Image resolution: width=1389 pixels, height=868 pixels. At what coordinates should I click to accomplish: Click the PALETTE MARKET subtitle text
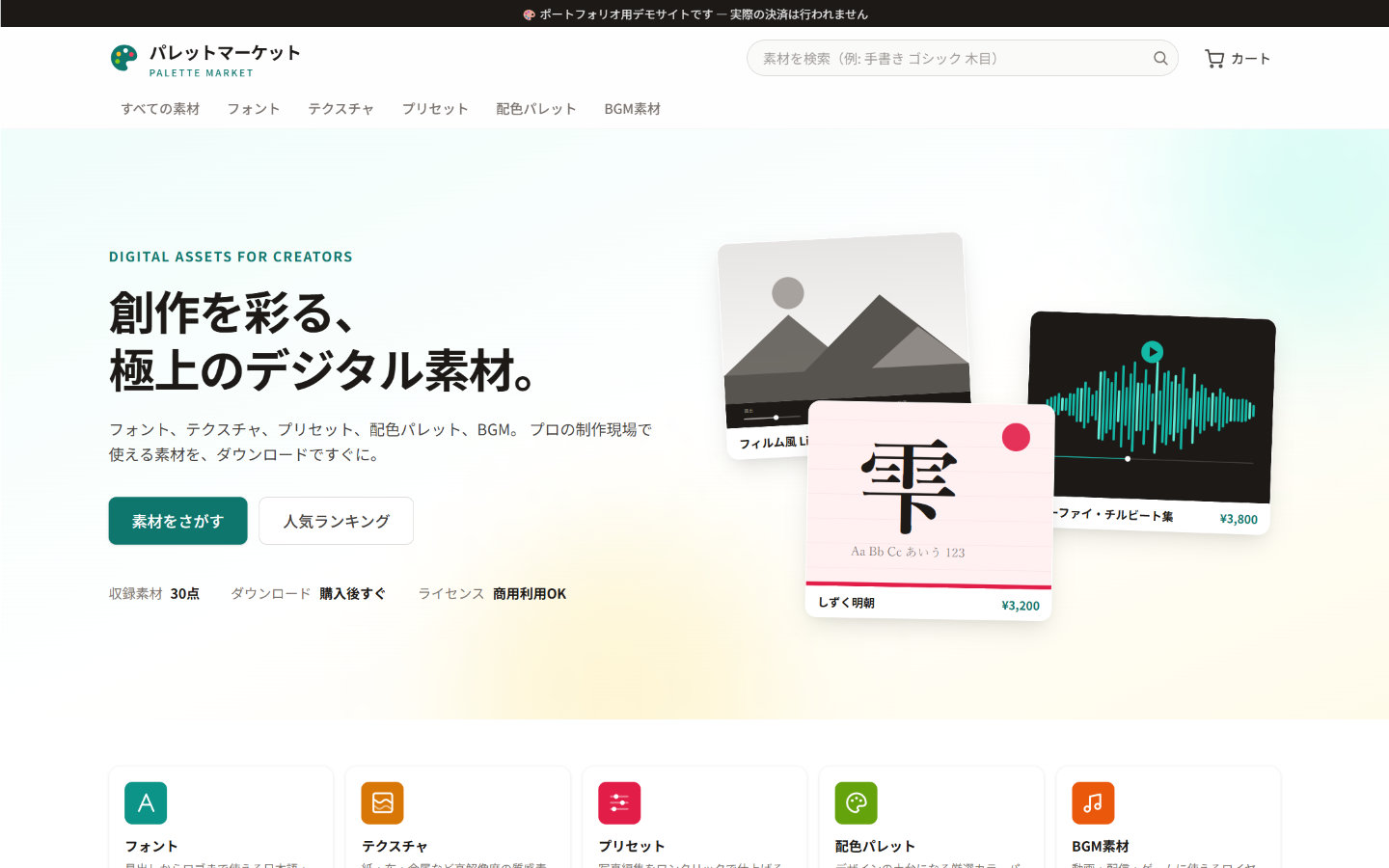[x=202, y=73]
